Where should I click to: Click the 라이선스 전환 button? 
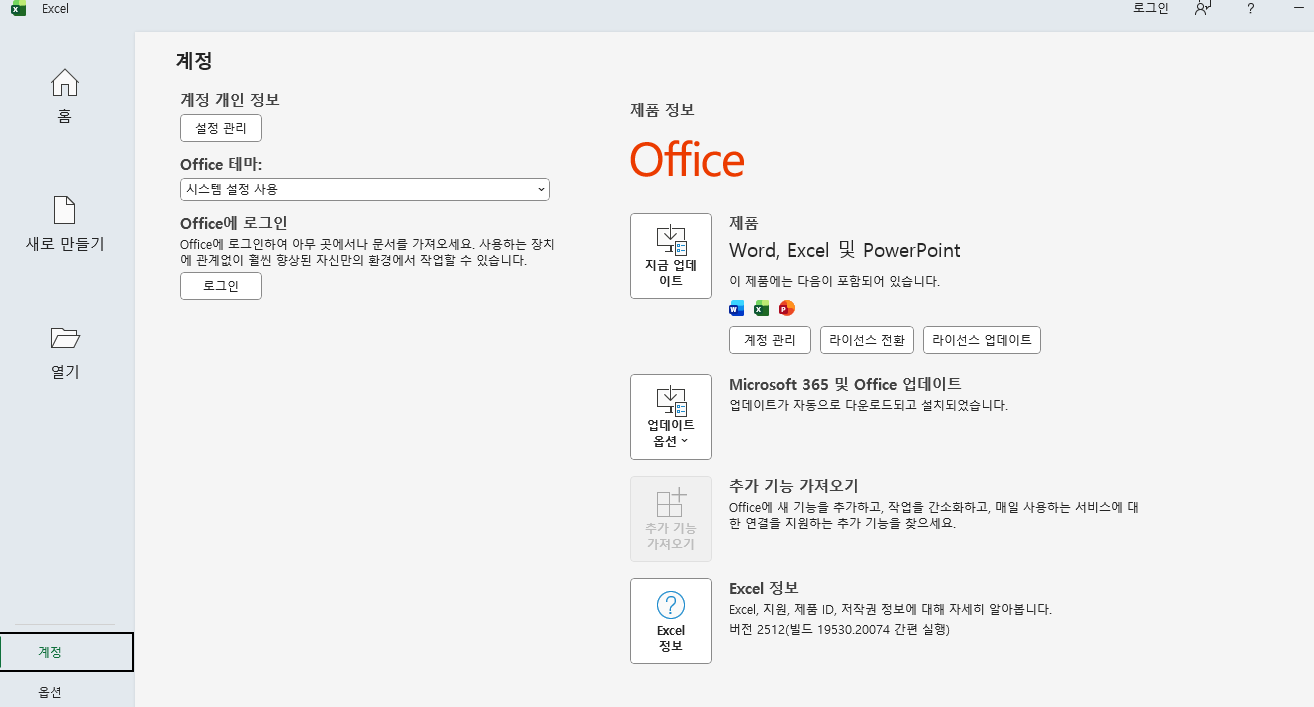point(867,340)
